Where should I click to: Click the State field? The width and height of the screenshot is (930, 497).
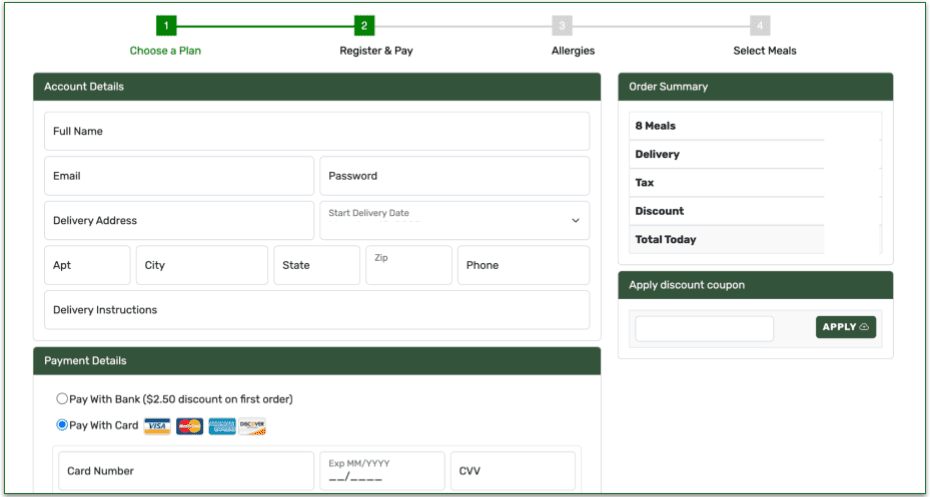(x=317, y=265)
